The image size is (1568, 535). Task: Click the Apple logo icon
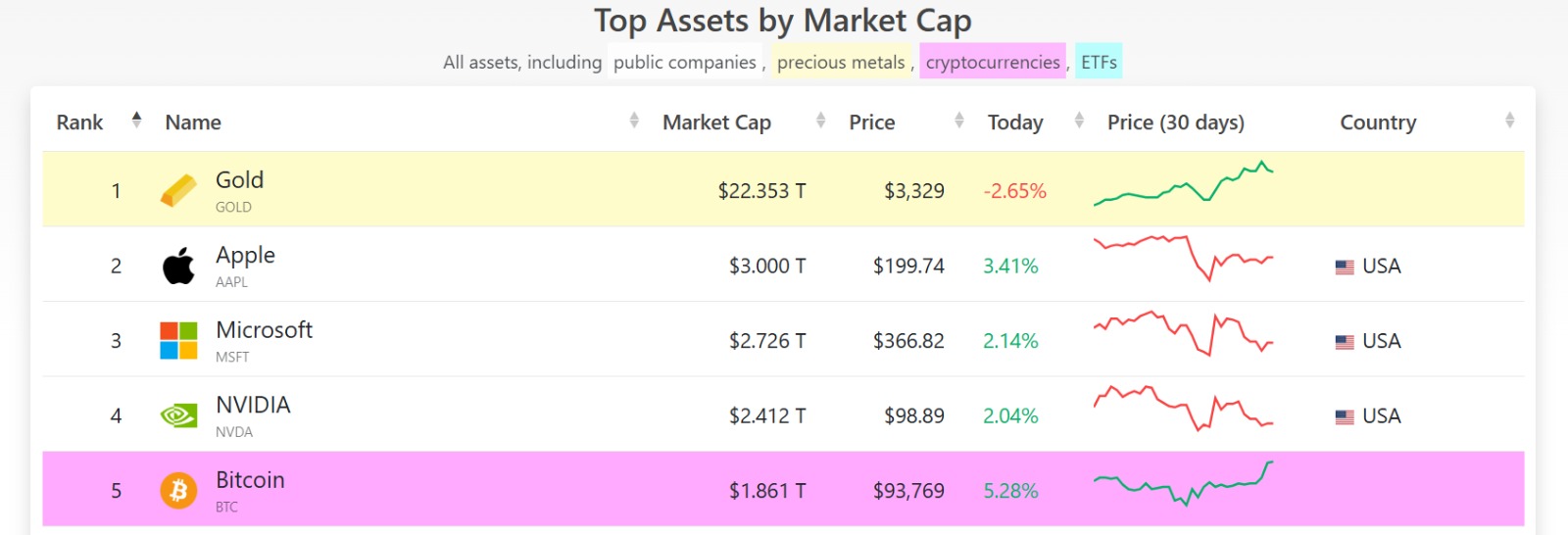[178, 266]
